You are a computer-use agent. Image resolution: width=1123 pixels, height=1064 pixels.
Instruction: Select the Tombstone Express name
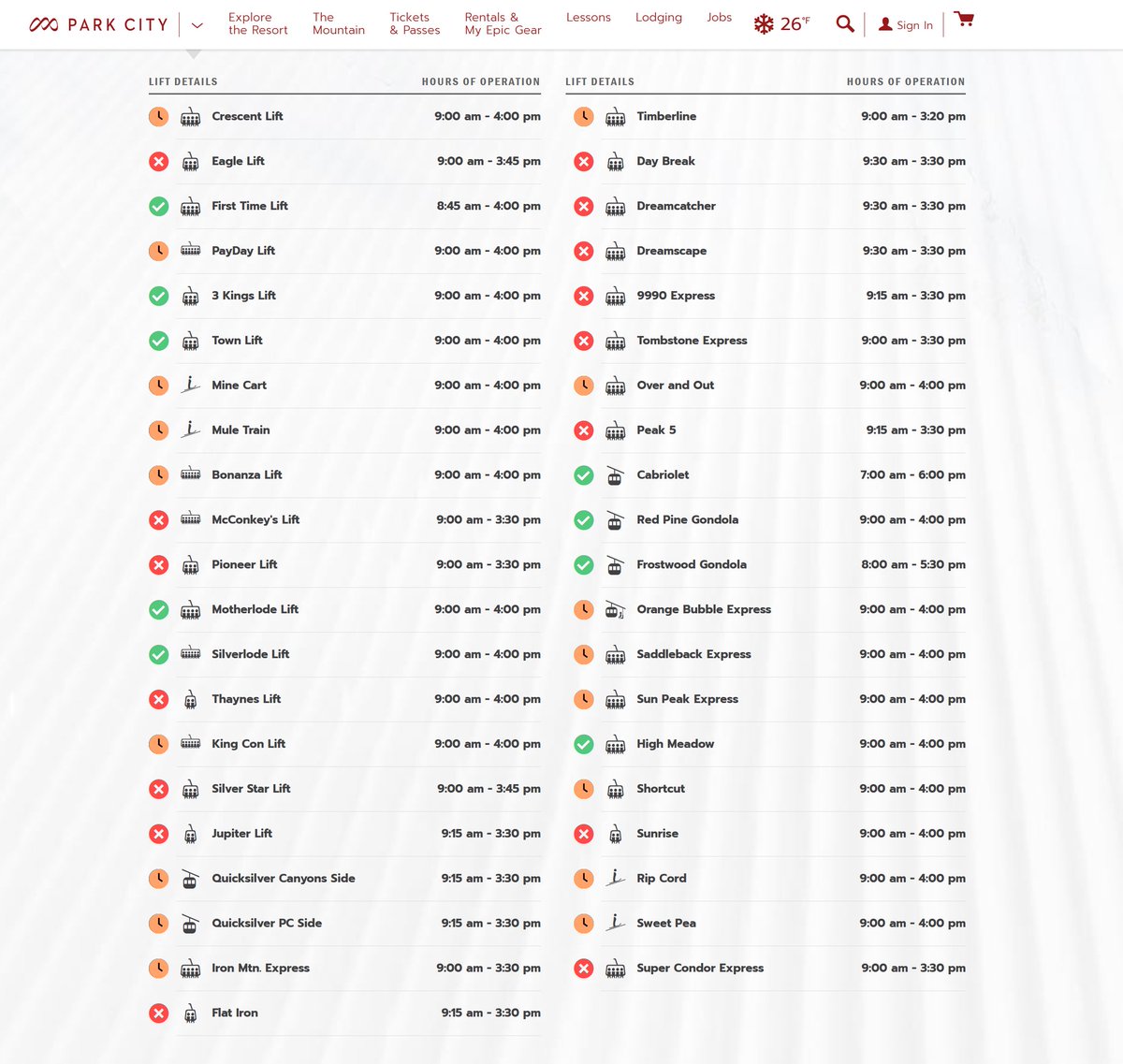click(693, 341)
